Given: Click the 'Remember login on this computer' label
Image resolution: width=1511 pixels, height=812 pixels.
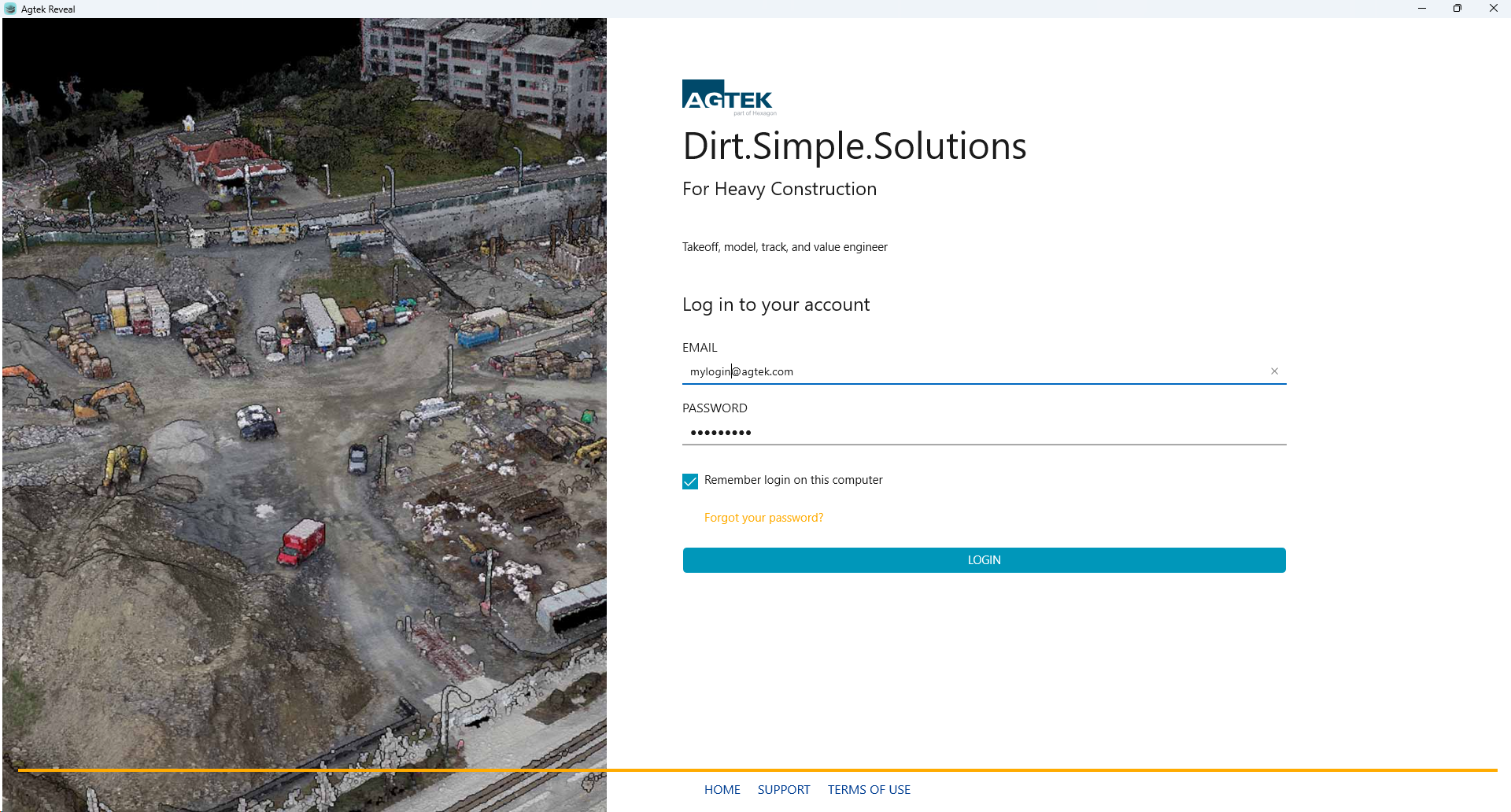Looking at the screenshot, I should click(x=793, y=480).
